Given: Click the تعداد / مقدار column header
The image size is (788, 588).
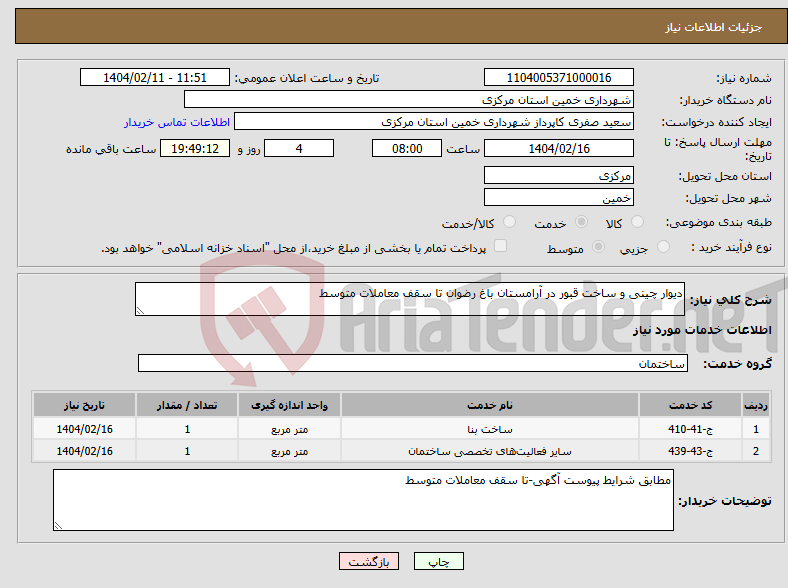Looking at the screenshot, I should coord(187,405).
